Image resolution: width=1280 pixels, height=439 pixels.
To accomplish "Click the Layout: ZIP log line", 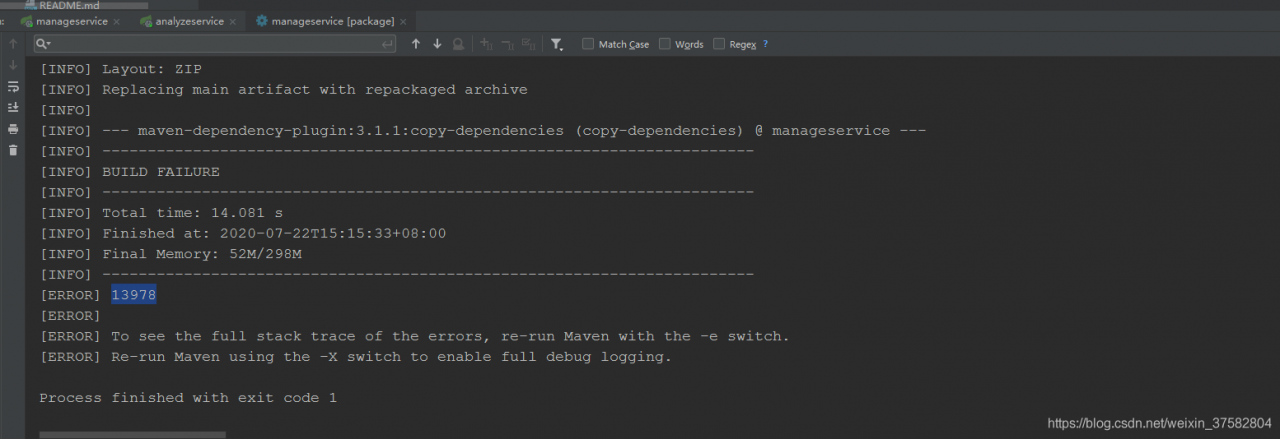I will [120, 69].
